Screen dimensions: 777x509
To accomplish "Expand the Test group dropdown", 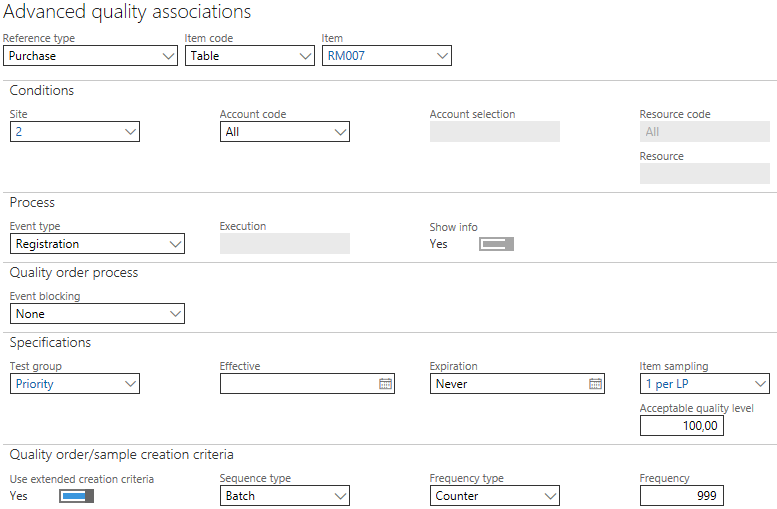I will pos(131,384).
